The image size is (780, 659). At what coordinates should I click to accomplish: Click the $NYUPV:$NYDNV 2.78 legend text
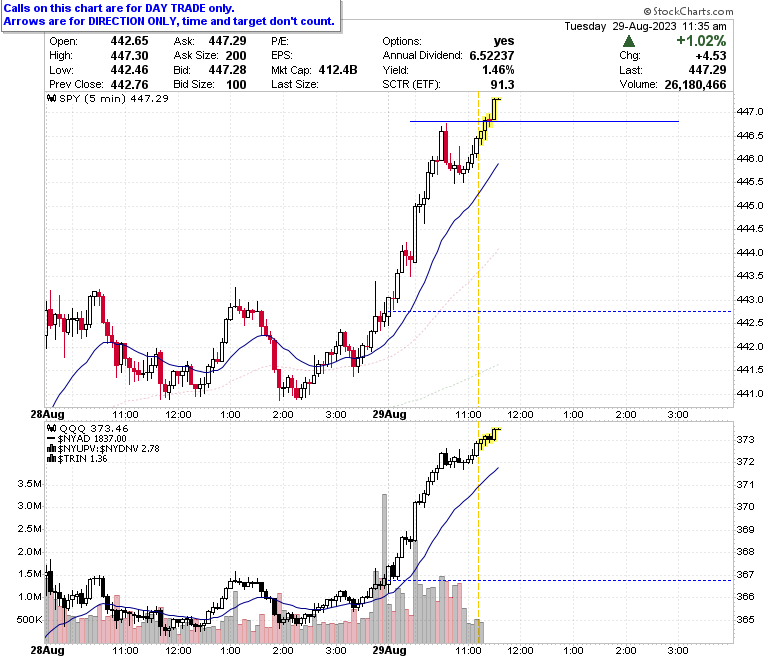pyautogui.click(x=108, y=449)
